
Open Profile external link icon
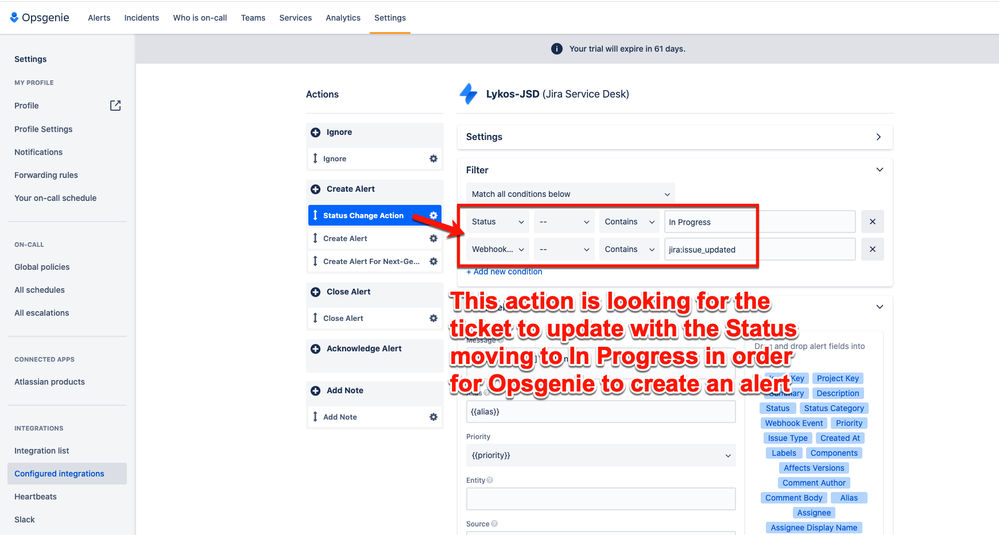pyautogui.click(x=115, y=106)
